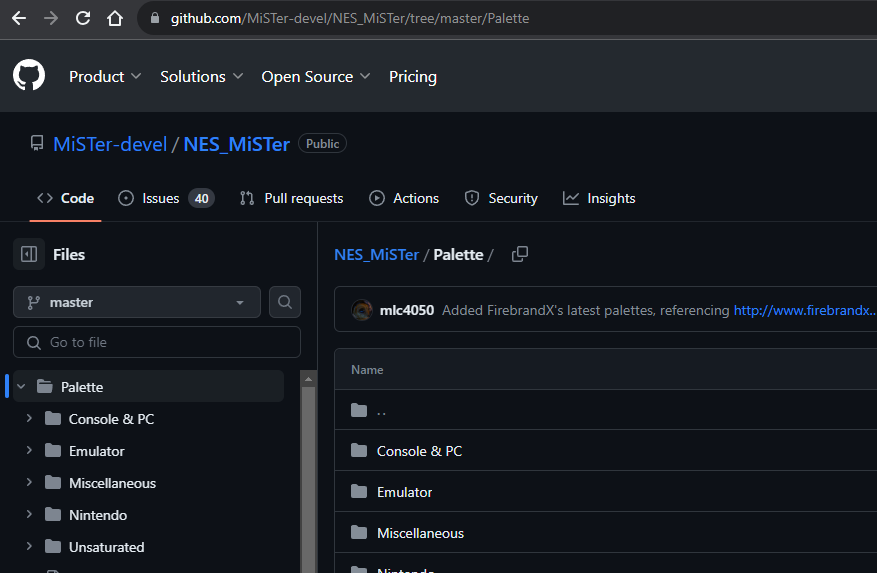The image size is (877, 575).
Task: Reload the page with the refresh icon
Action: tap(83, 18)
